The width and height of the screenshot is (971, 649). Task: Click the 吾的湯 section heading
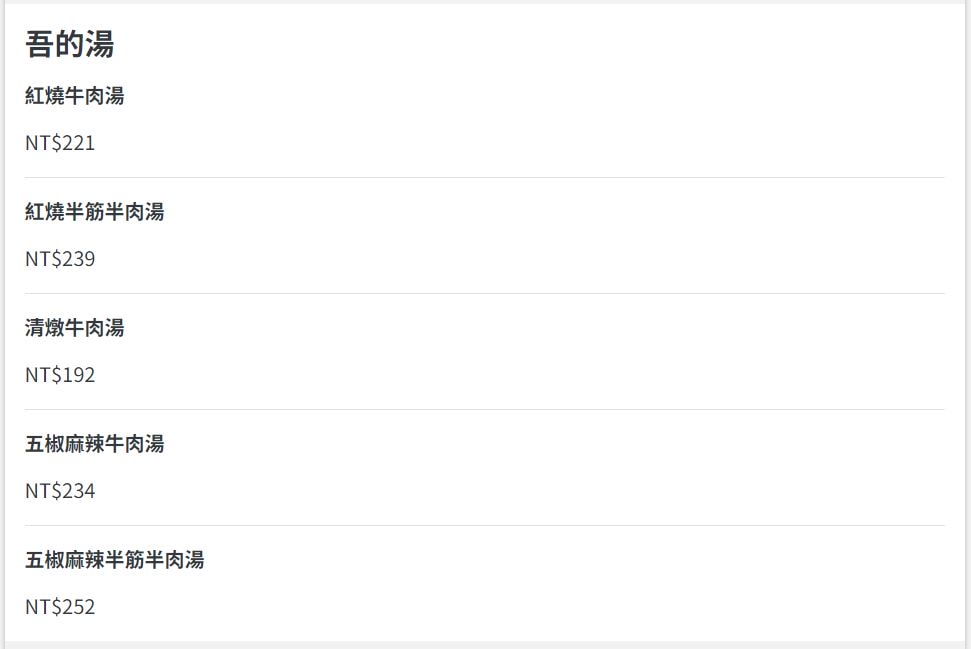click(69, 45)
